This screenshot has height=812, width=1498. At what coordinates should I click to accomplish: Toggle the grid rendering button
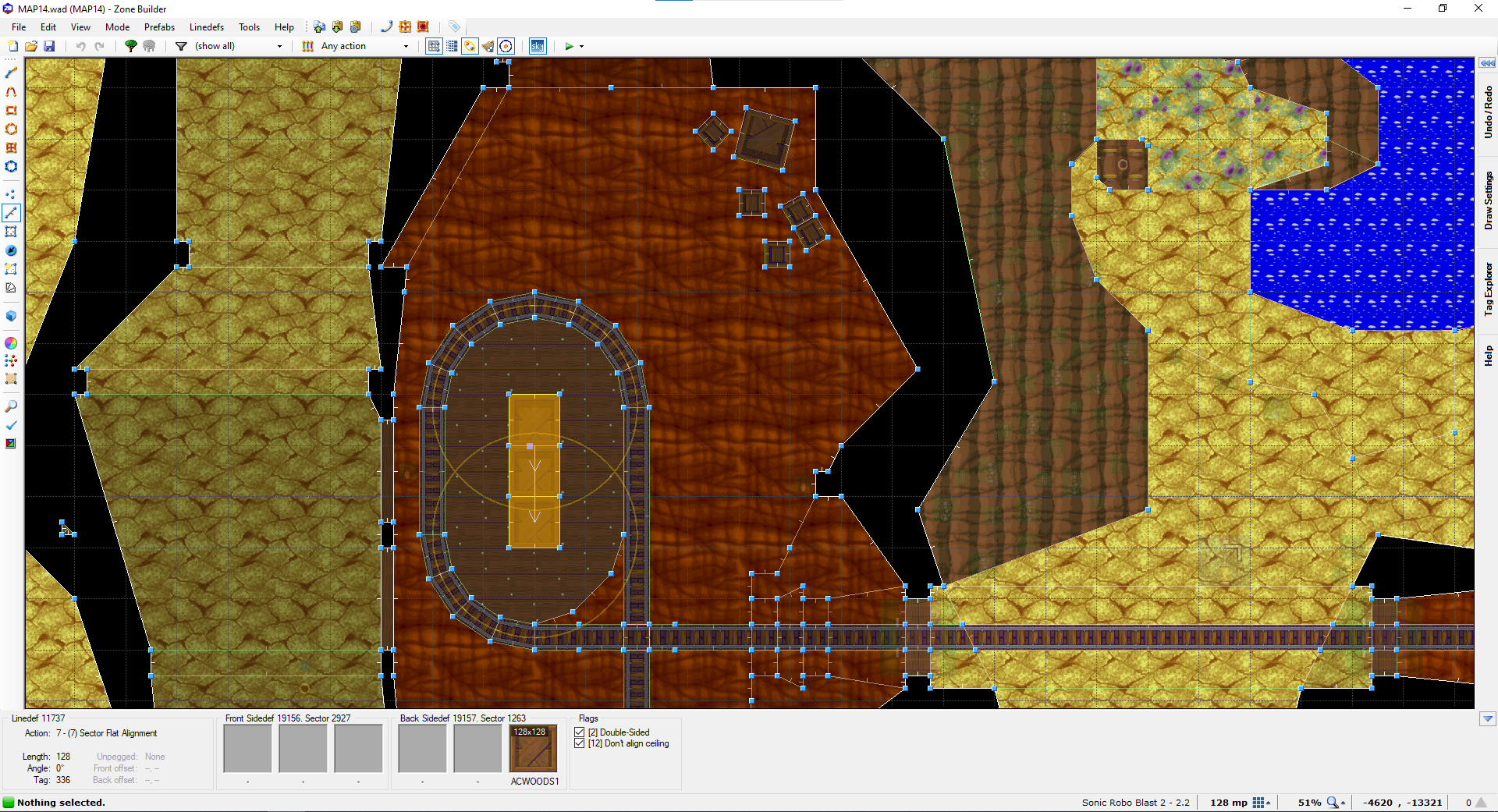[x=434, y=46]
